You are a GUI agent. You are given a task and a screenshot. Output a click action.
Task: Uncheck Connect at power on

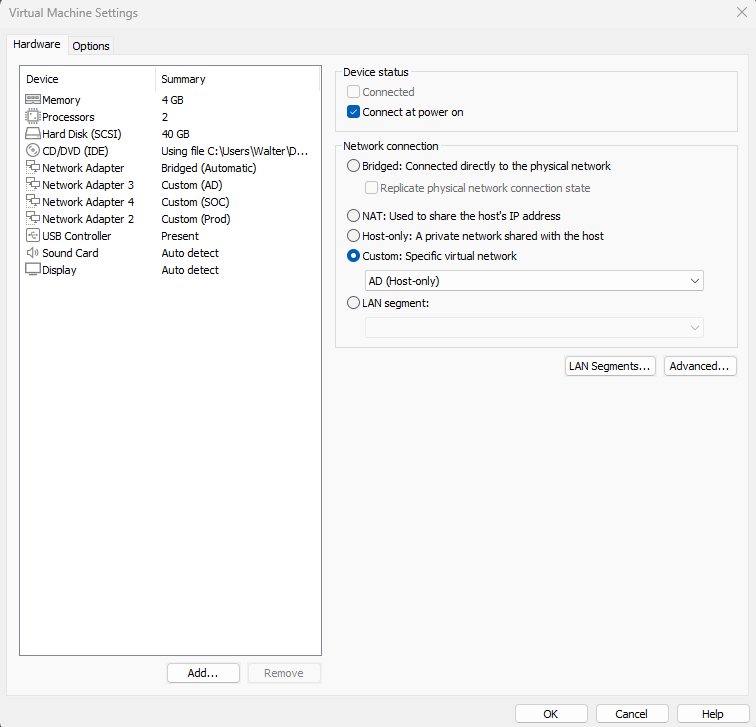tap(353, 112)
